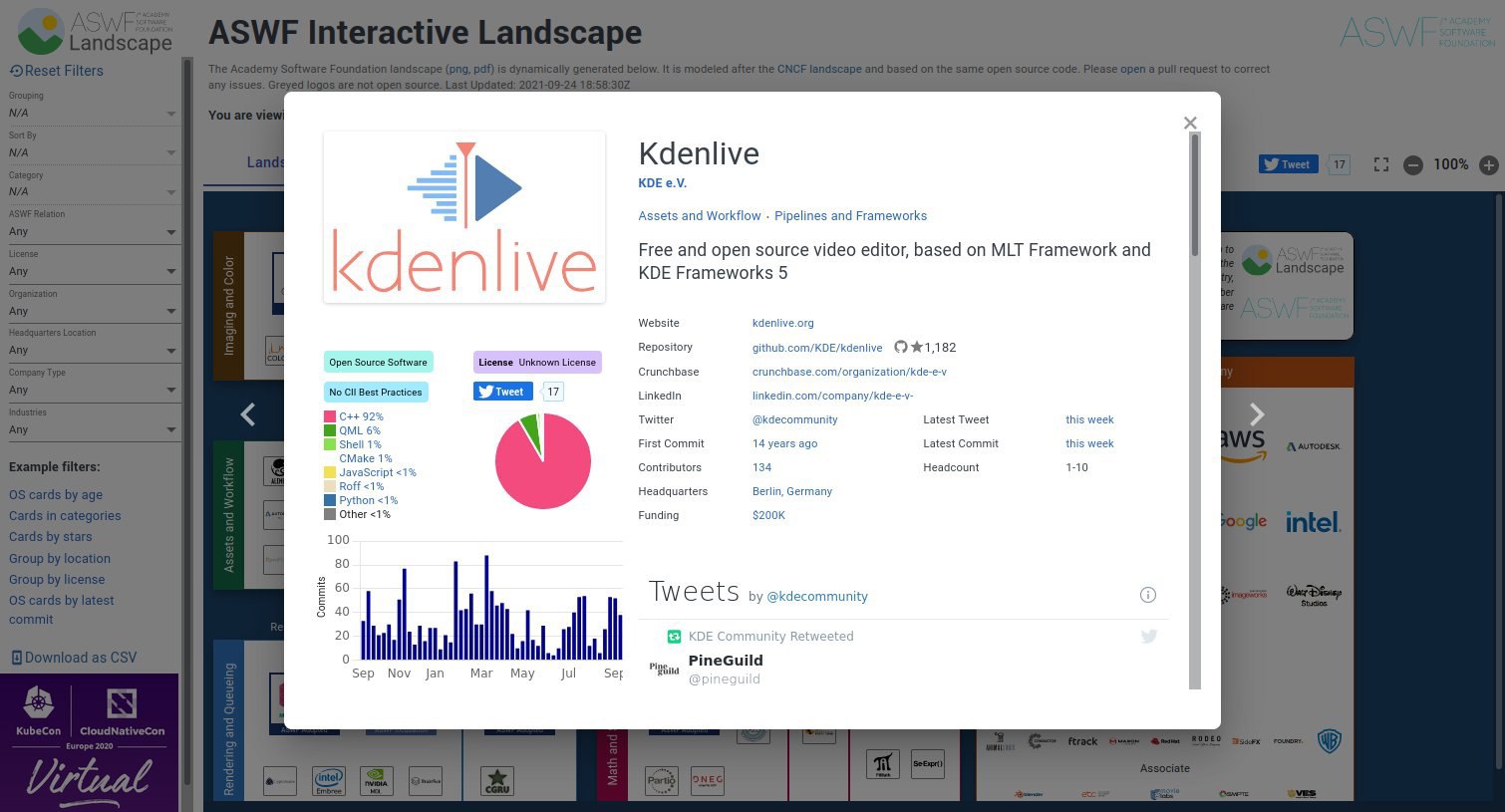Click the tweet count bubble showing 17 in dialog
This screenshot has height=812, width=1505.
553,392
